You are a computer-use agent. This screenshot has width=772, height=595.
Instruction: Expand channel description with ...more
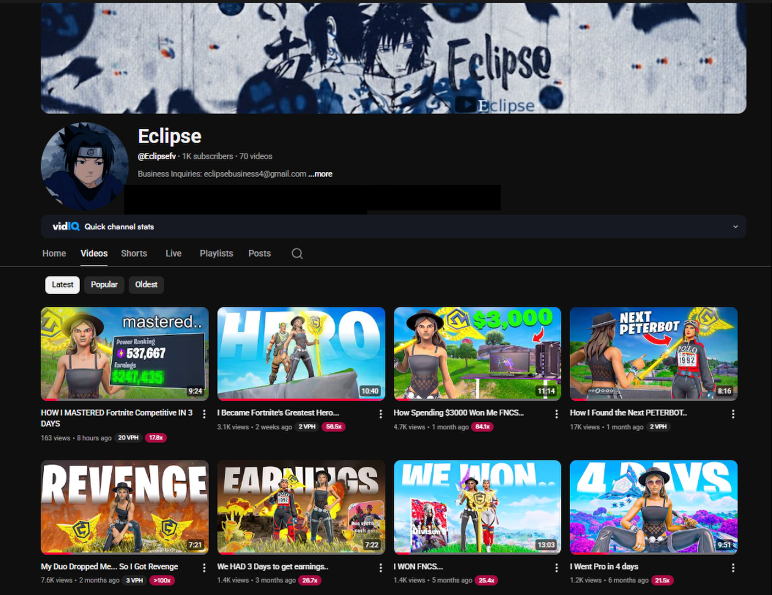coord(321,174)
